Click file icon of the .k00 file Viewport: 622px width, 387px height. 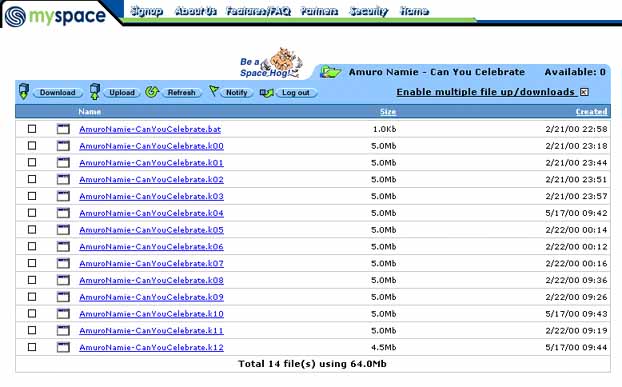[x=63, y=146]
